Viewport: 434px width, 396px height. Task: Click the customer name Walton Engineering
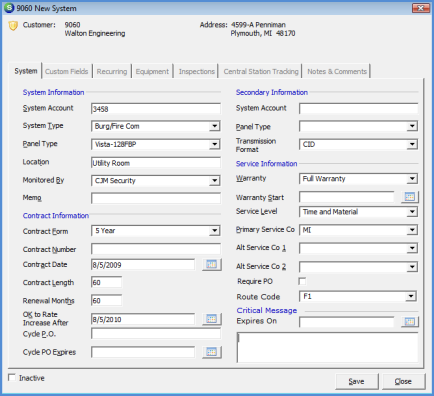pos(95,33)
